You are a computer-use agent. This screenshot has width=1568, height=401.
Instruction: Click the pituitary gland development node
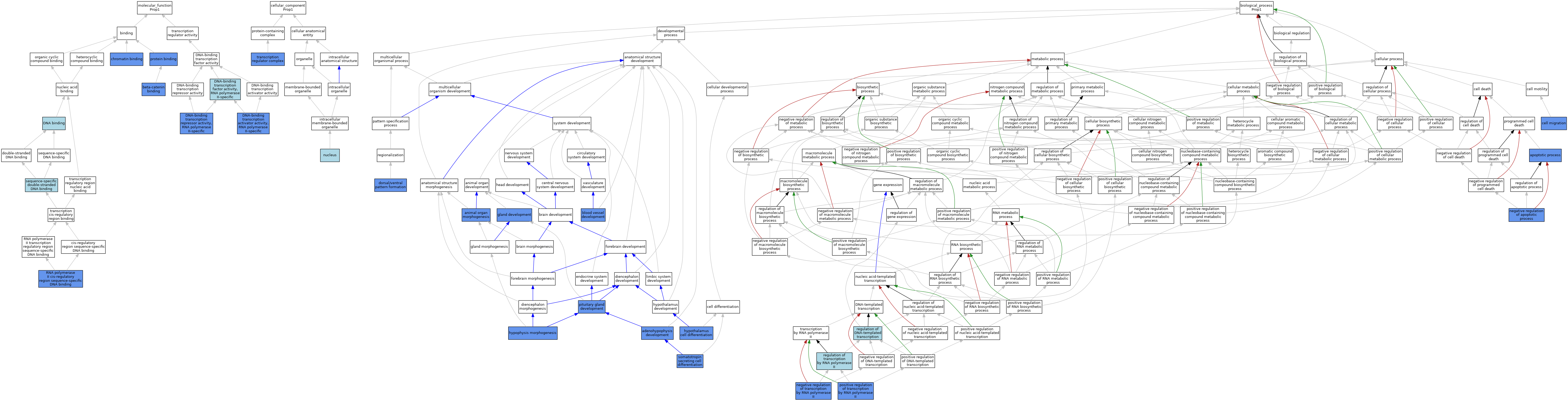tap(592, 307)
